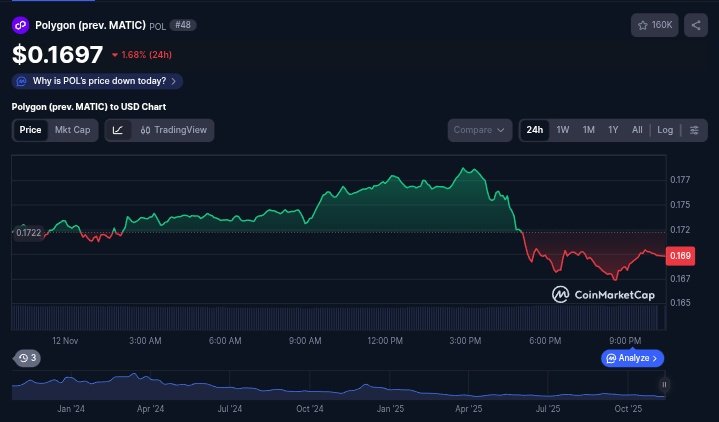Switch to the Mkt Cap tab
Viewport: 719px width, 422px height.
point(72,130)
